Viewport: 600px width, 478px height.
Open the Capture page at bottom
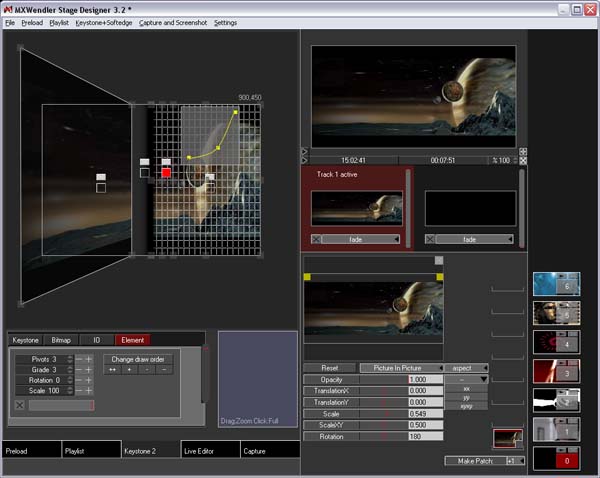[270, 450]
